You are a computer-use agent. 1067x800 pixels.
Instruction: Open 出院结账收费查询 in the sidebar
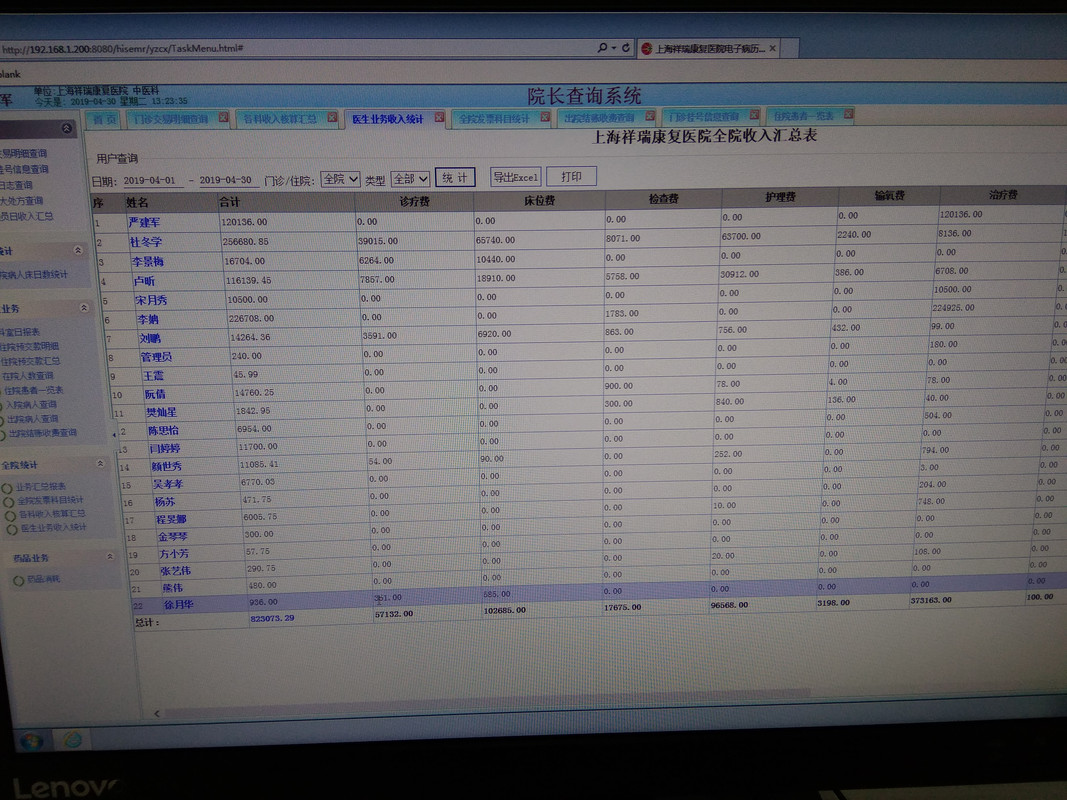[x=42, y=433]
